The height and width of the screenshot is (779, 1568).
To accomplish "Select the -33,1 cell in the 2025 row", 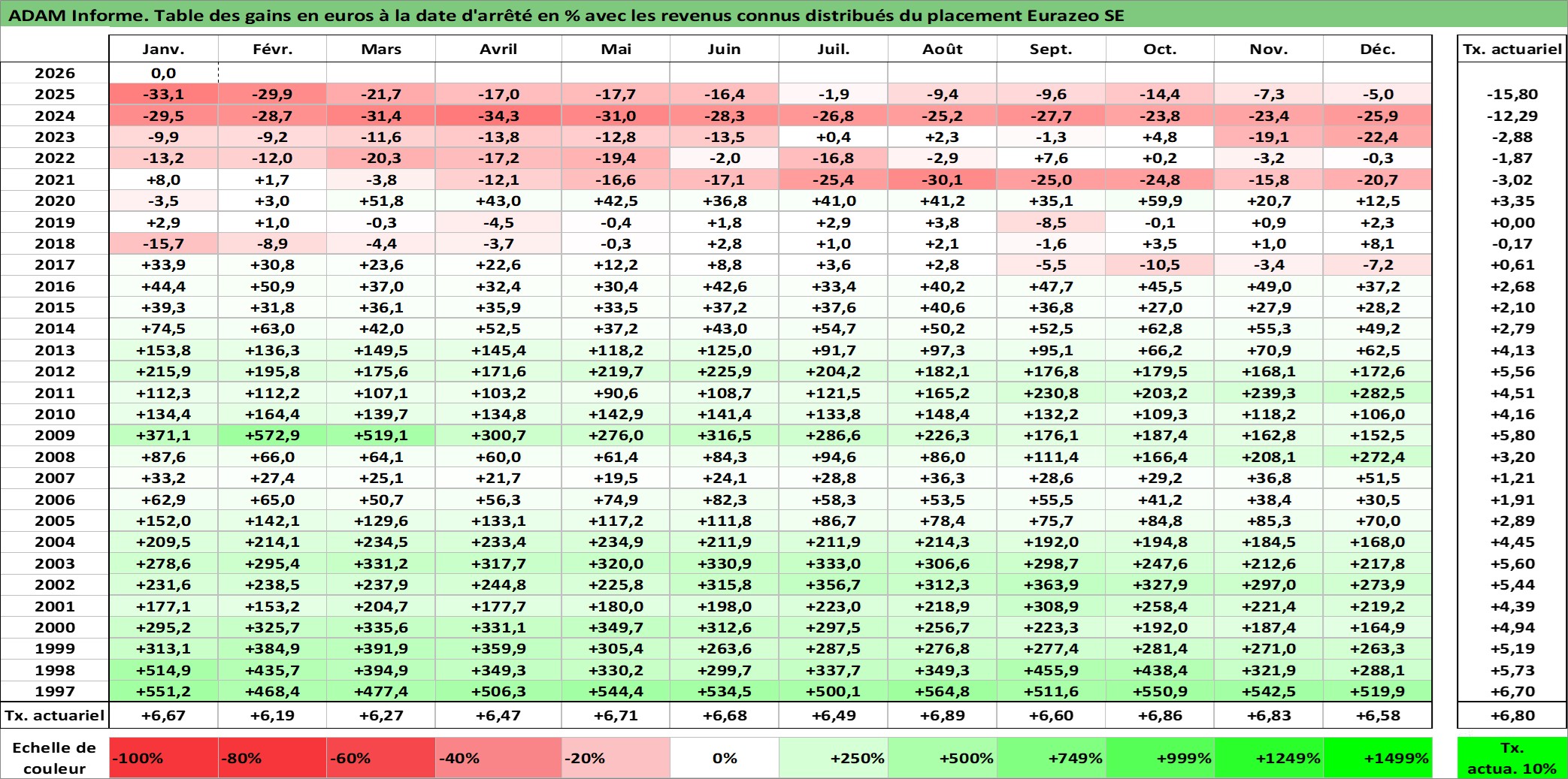I will [164, 94].
